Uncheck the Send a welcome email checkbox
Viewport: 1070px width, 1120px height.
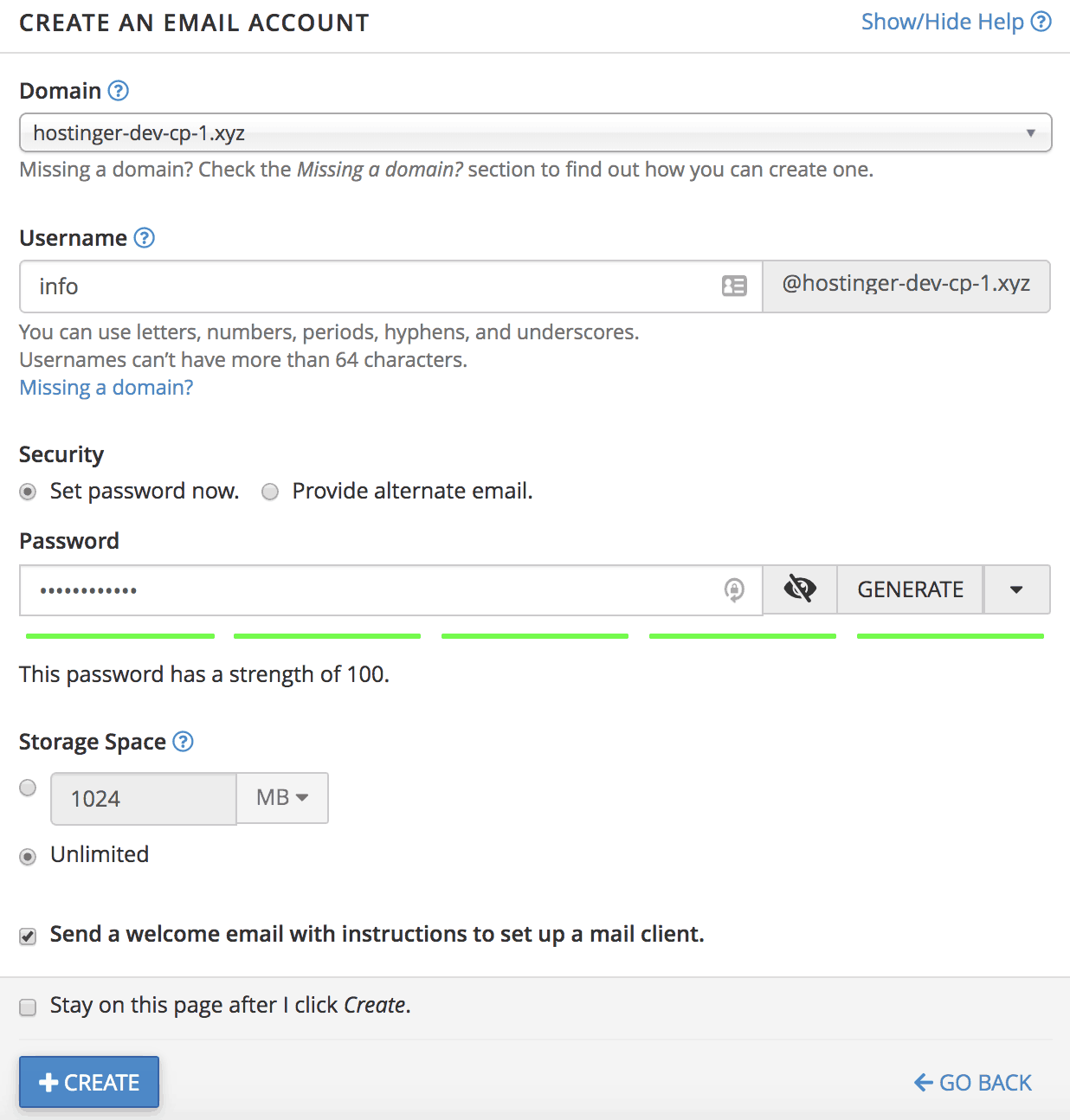click(x=29, y=937)
